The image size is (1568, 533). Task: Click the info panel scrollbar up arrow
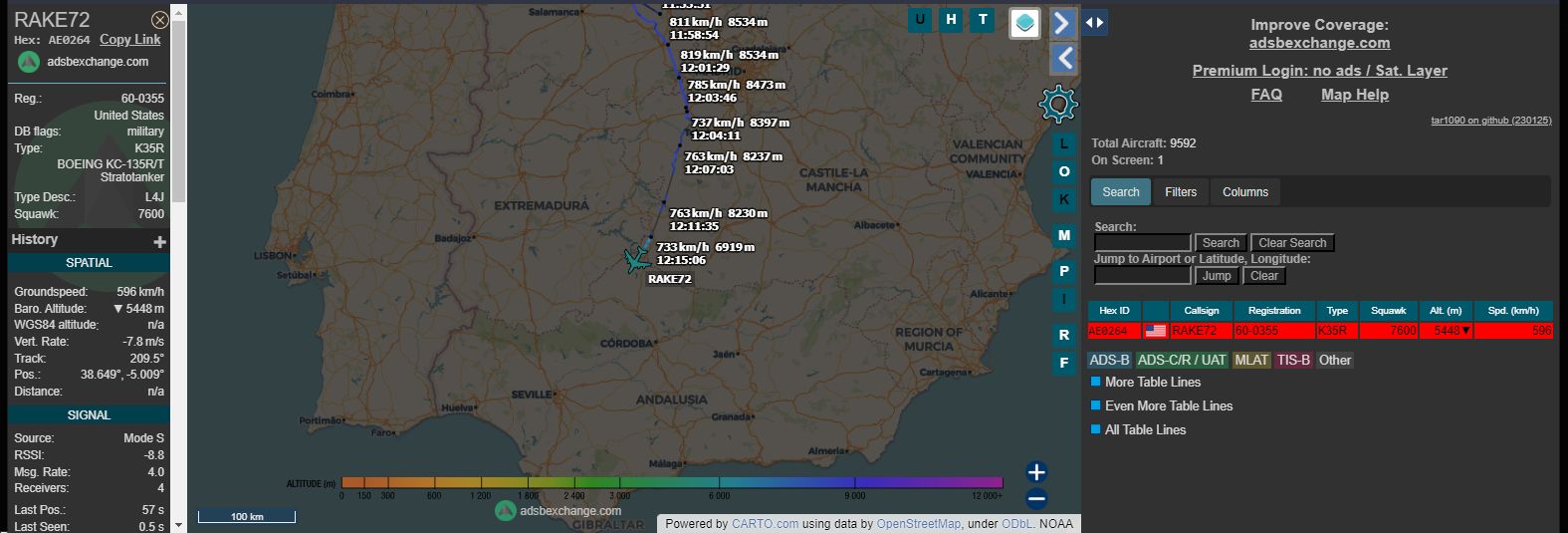coord(179,12)
